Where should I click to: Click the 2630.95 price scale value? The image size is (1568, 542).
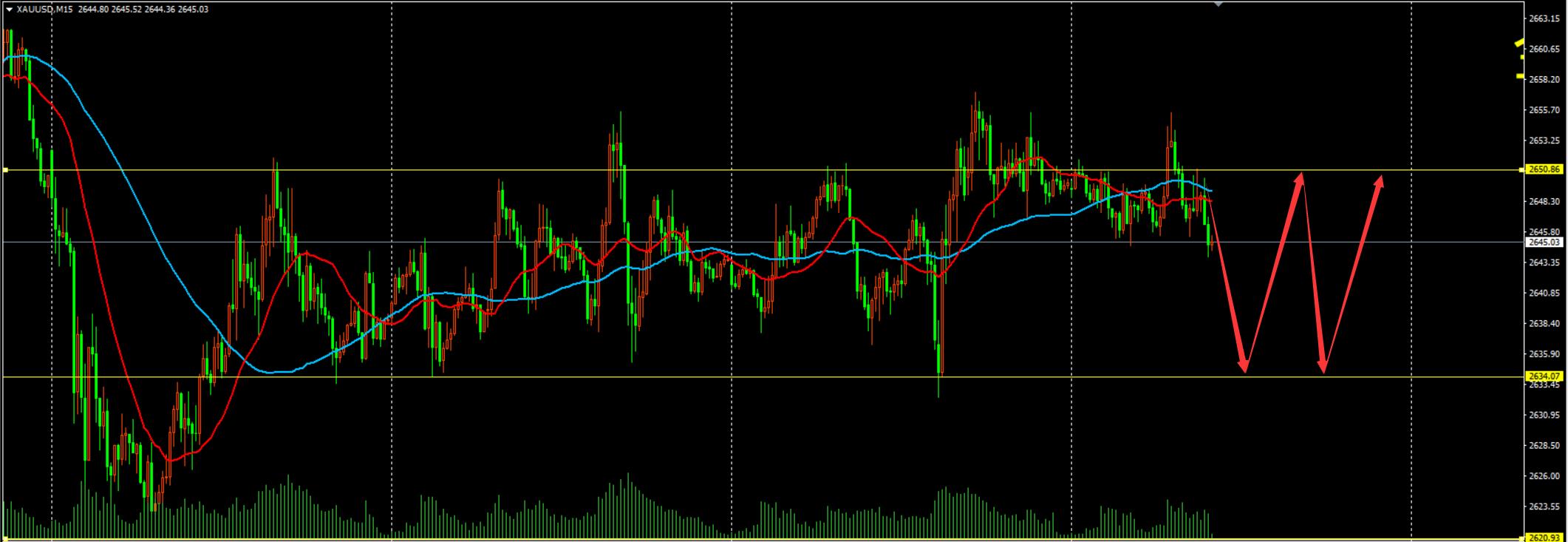pyautogui.click(x=1544, y=415)
